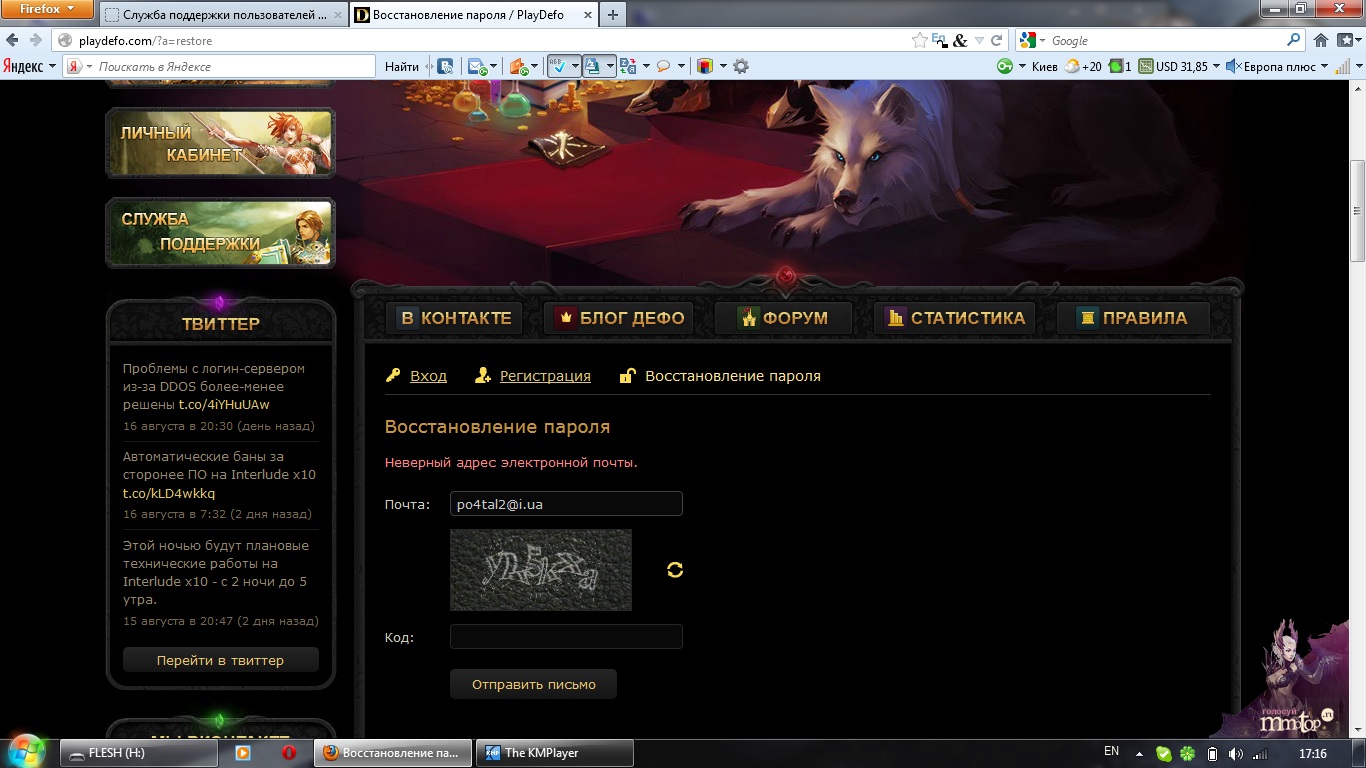Click the 17:16 system clock
This screenshot has height=768, width=1366.
(x=1313, y=753)
